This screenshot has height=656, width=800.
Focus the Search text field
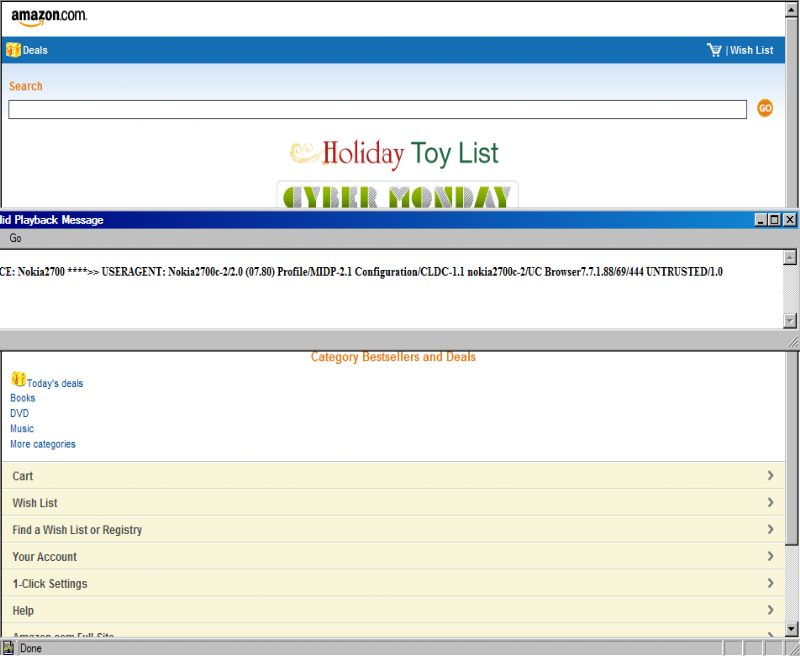[378, 110]
